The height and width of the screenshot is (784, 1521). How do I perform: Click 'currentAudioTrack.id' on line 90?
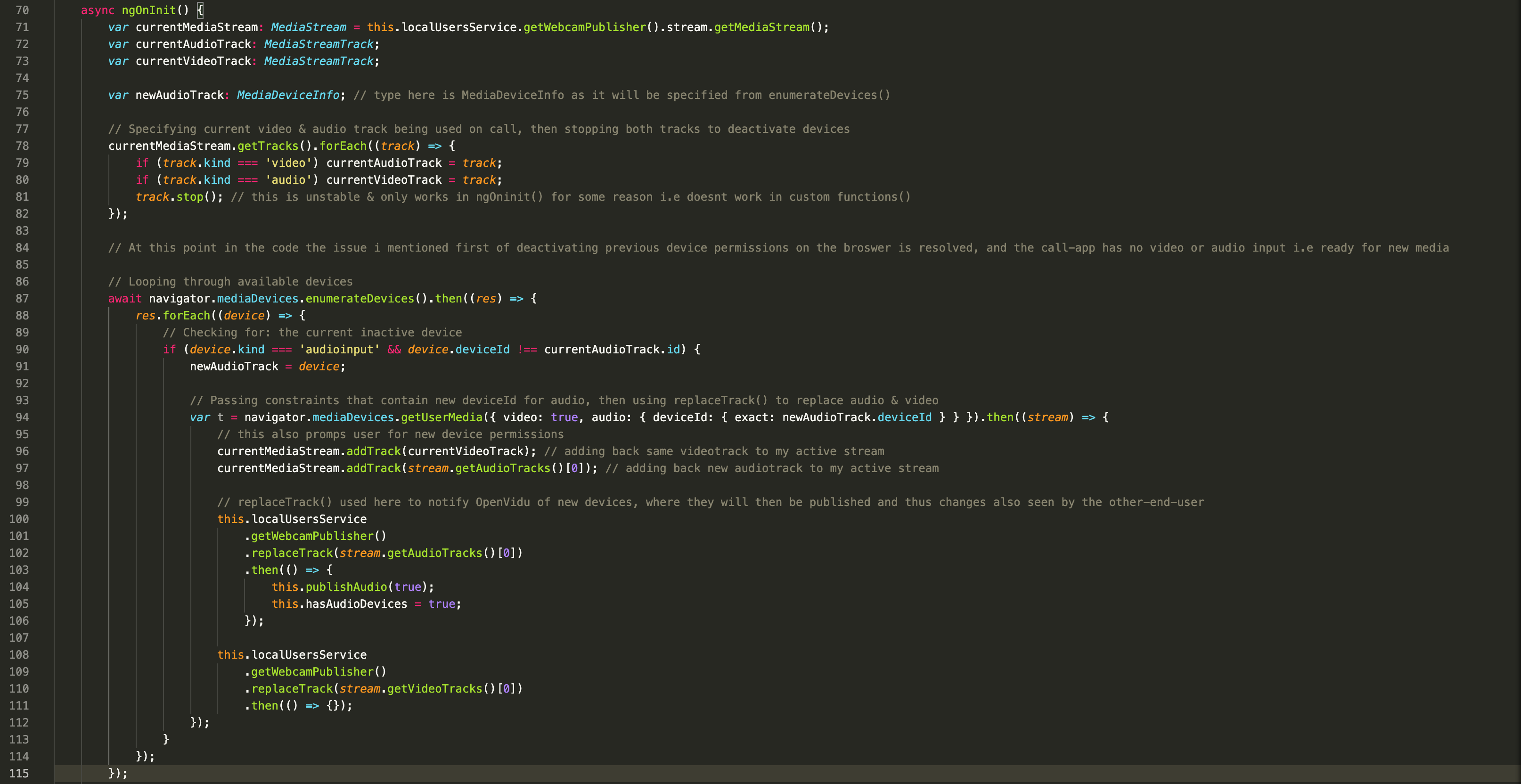coord(612,350)
